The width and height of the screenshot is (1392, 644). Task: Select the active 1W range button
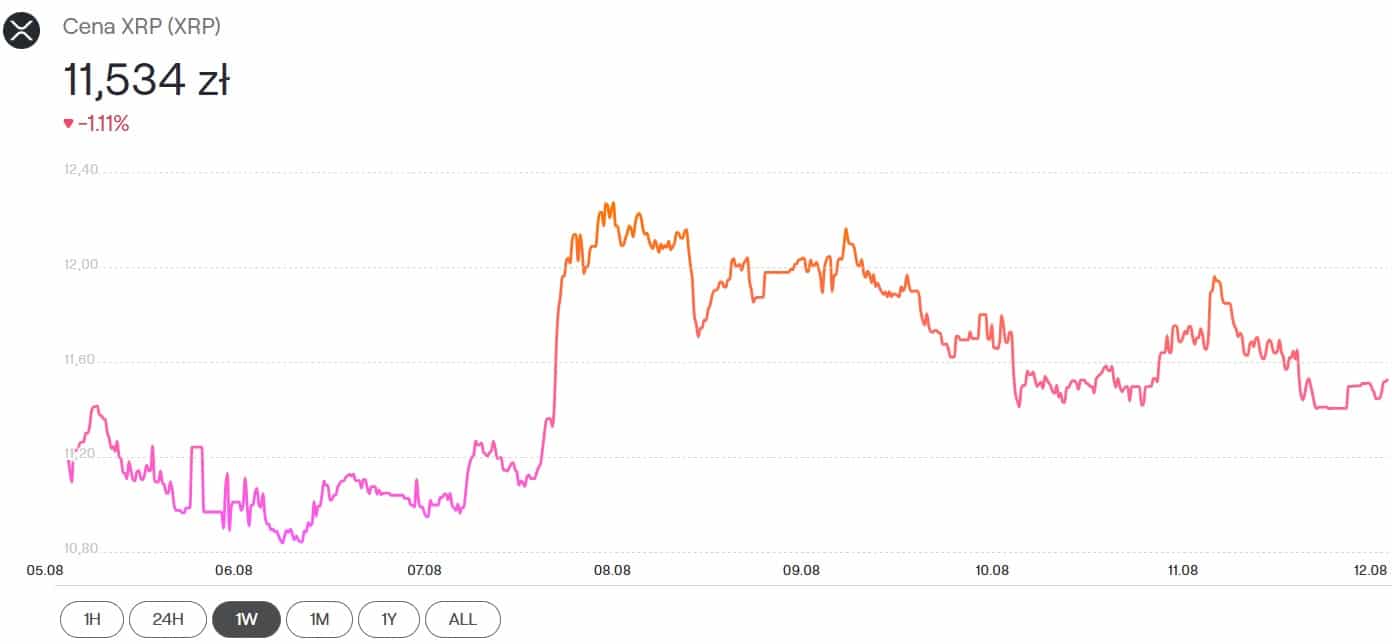pos(246,619)
